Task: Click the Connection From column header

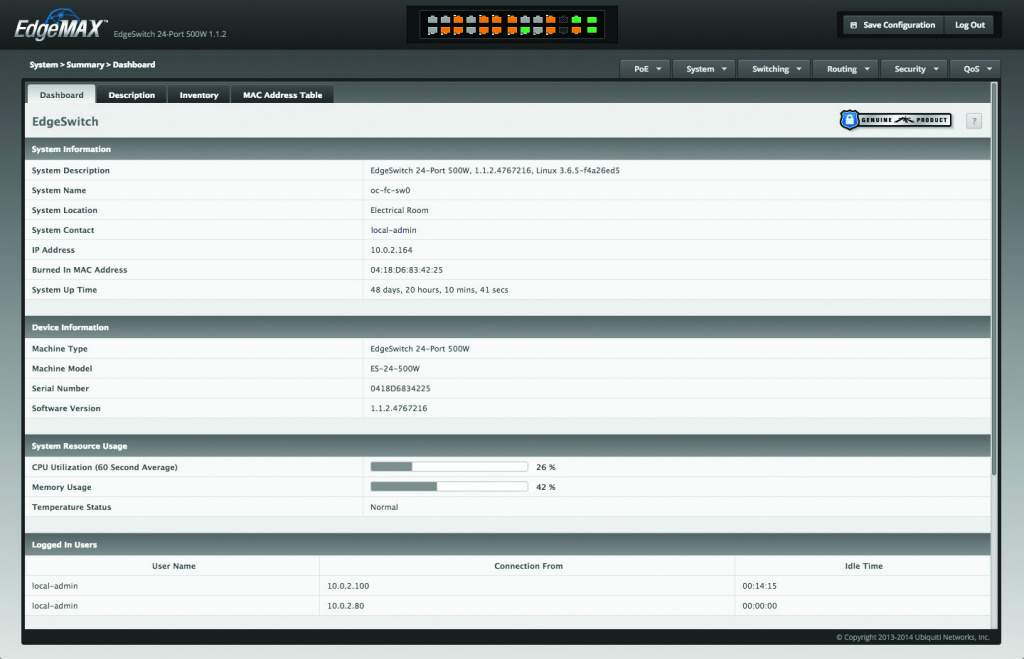Action: 528,566
